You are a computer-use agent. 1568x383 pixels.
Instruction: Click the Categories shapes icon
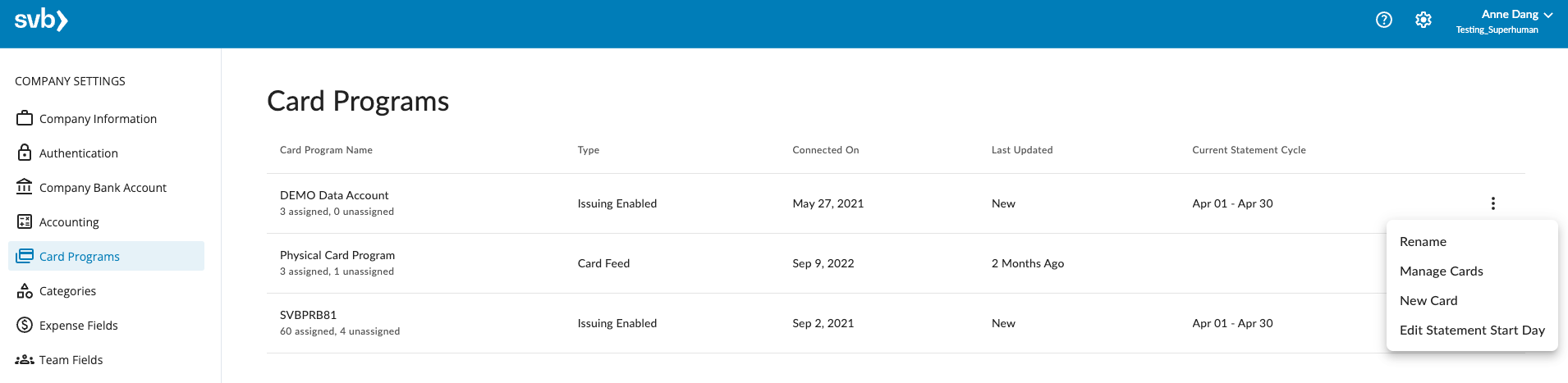[x=25, y=290]
